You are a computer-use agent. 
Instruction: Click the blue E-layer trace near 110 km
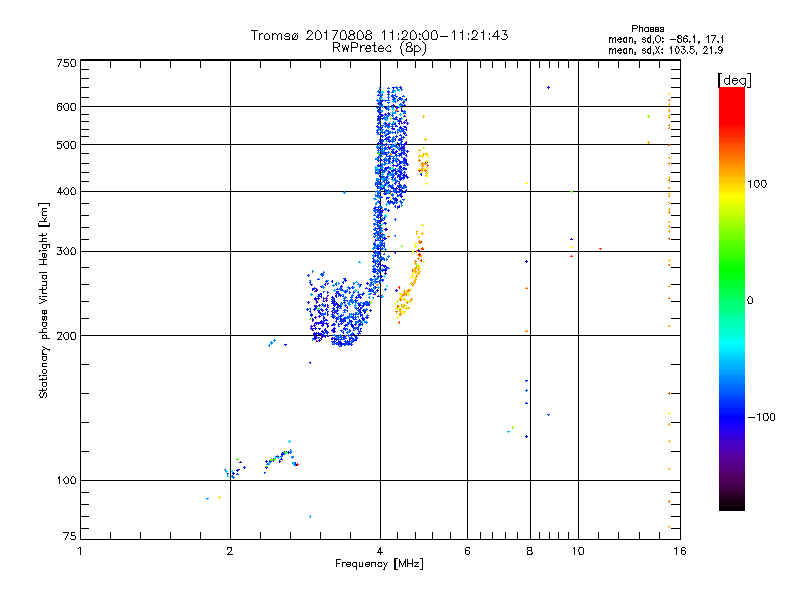[279, 458]
